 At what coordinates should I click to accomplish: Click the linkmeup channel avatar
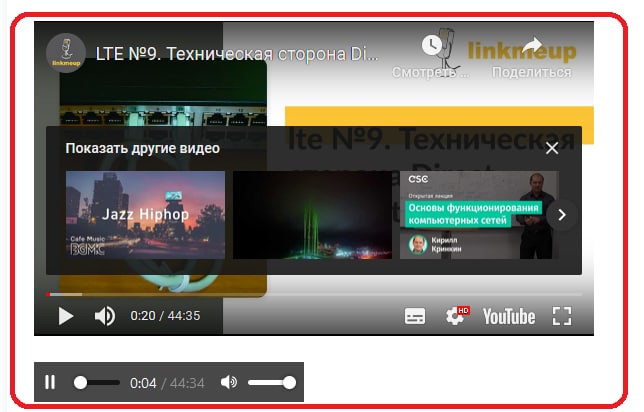[x=66, y=53]
